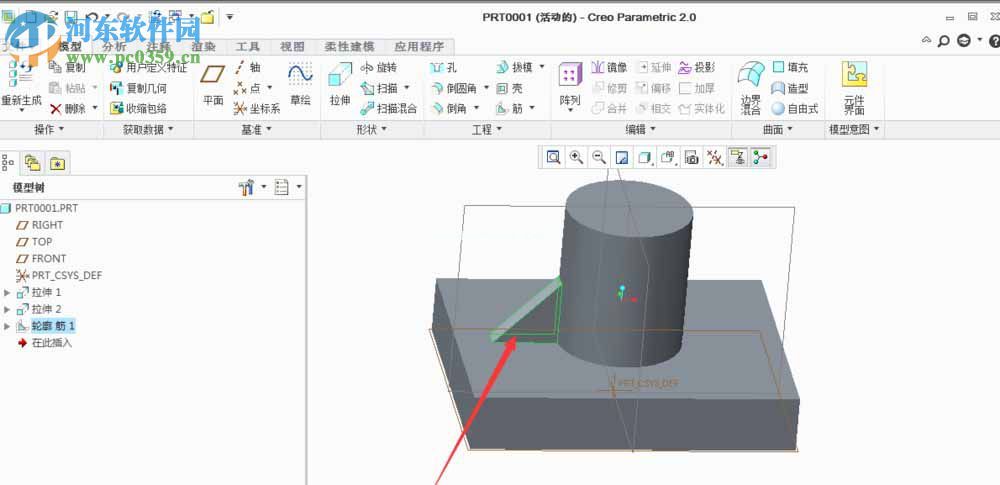Viewport: 1000px width, 485px height.
Task: Expand the 拉伸 1 tree node
Action: coord(8,292)
